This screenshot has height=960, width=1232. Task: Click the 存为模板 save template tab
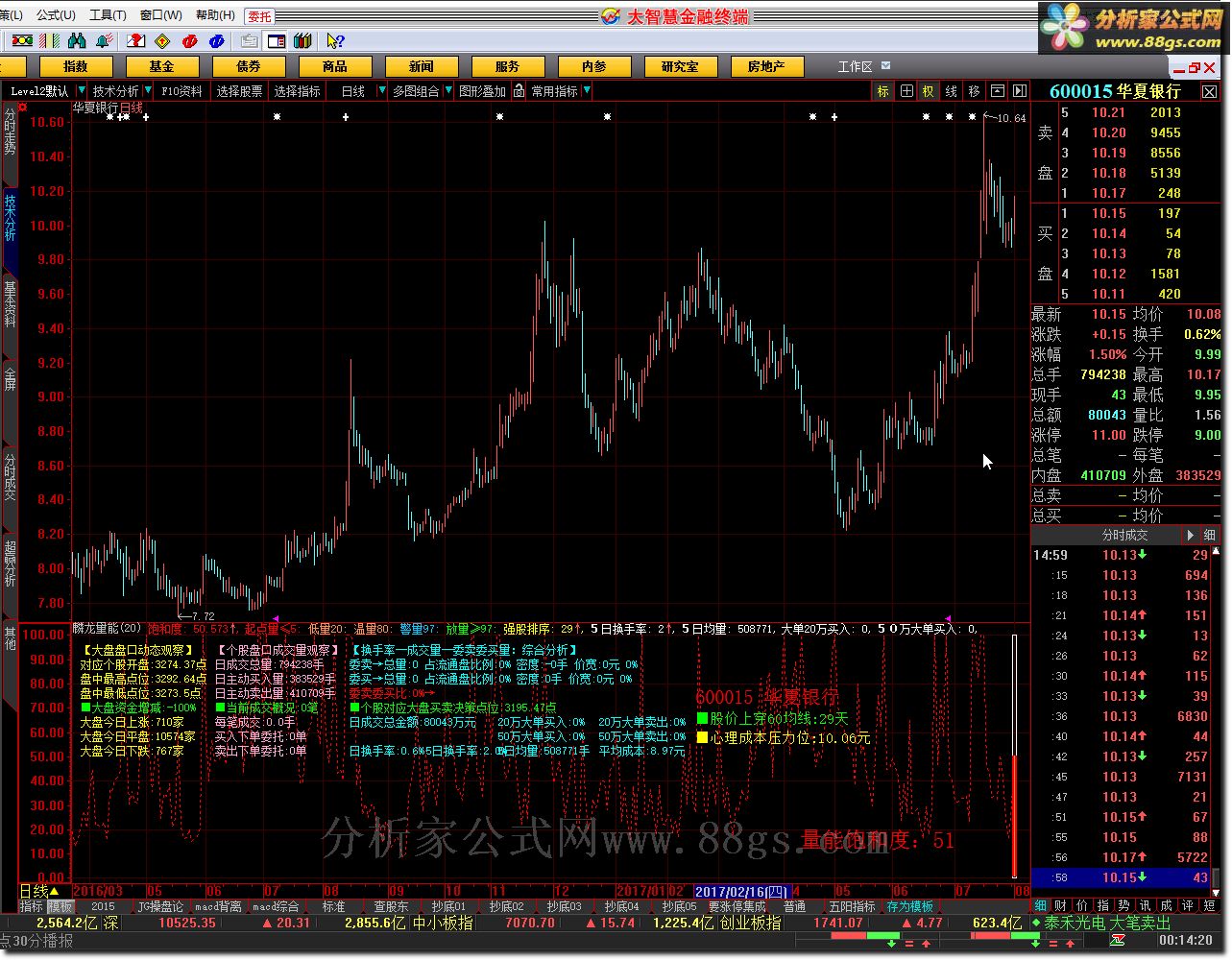point(910,906)
